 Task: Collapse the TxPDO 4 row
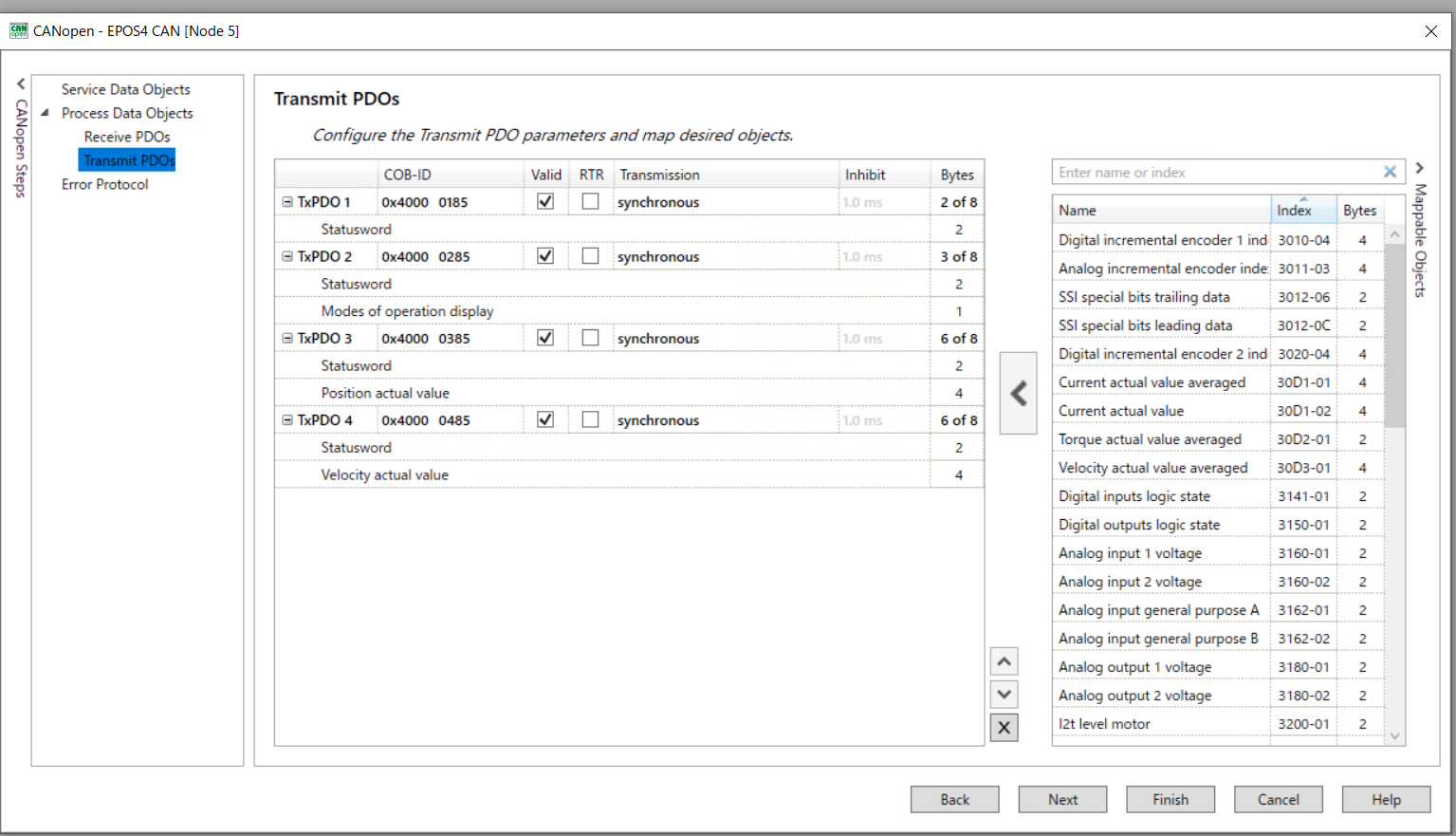pyautogui.click(x=287, y=419)
